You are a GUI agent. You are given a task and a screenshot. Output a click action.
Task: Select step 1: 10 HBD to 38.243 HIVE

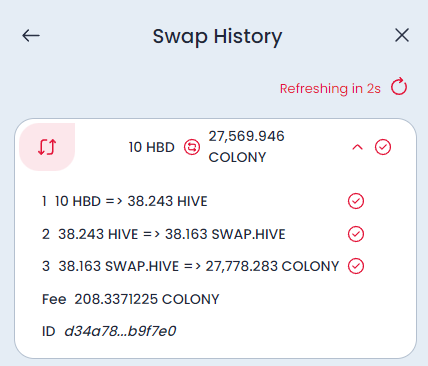(x=125, y=201)
